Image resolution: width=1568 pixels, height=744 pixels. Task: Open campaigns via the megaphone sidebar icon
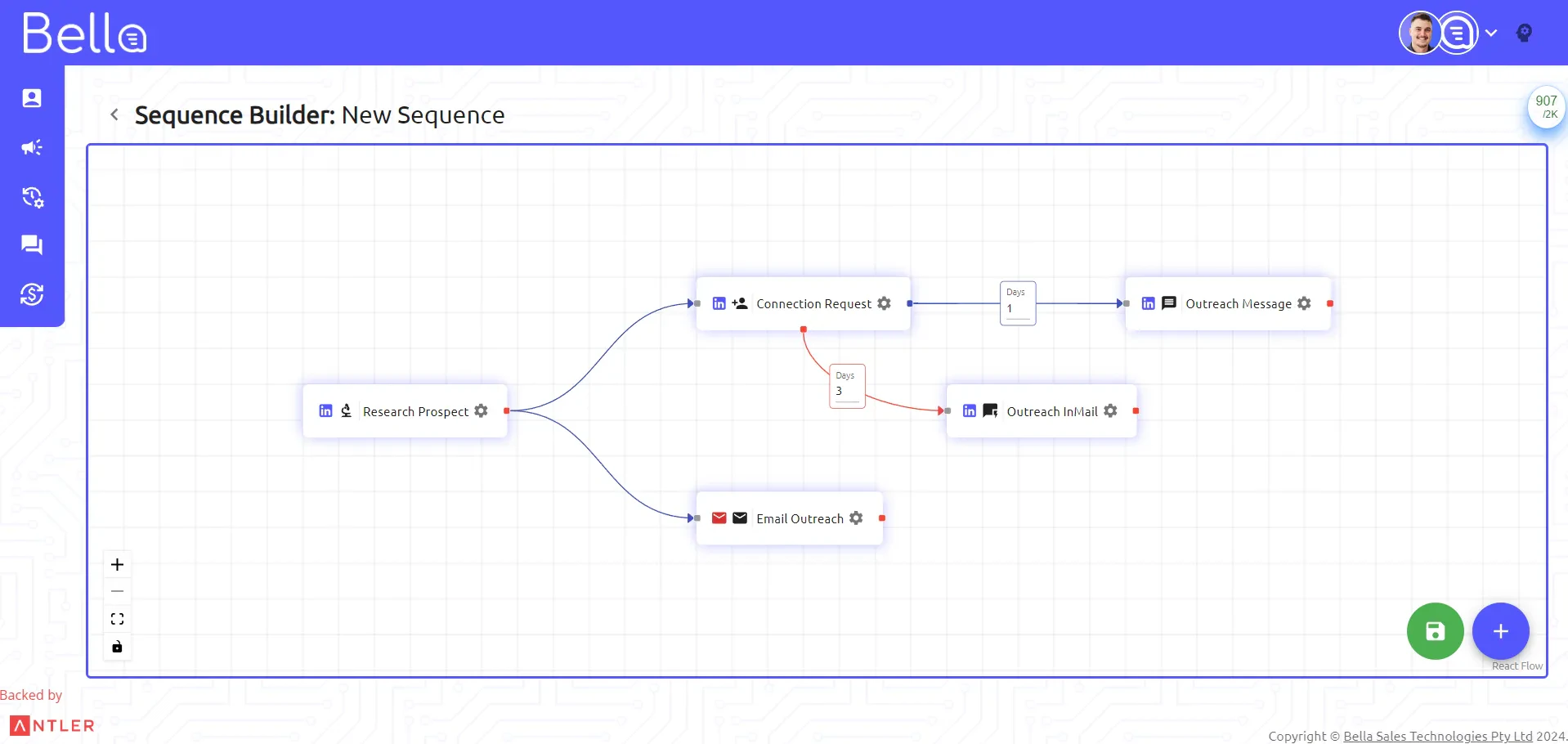[32, 147]
